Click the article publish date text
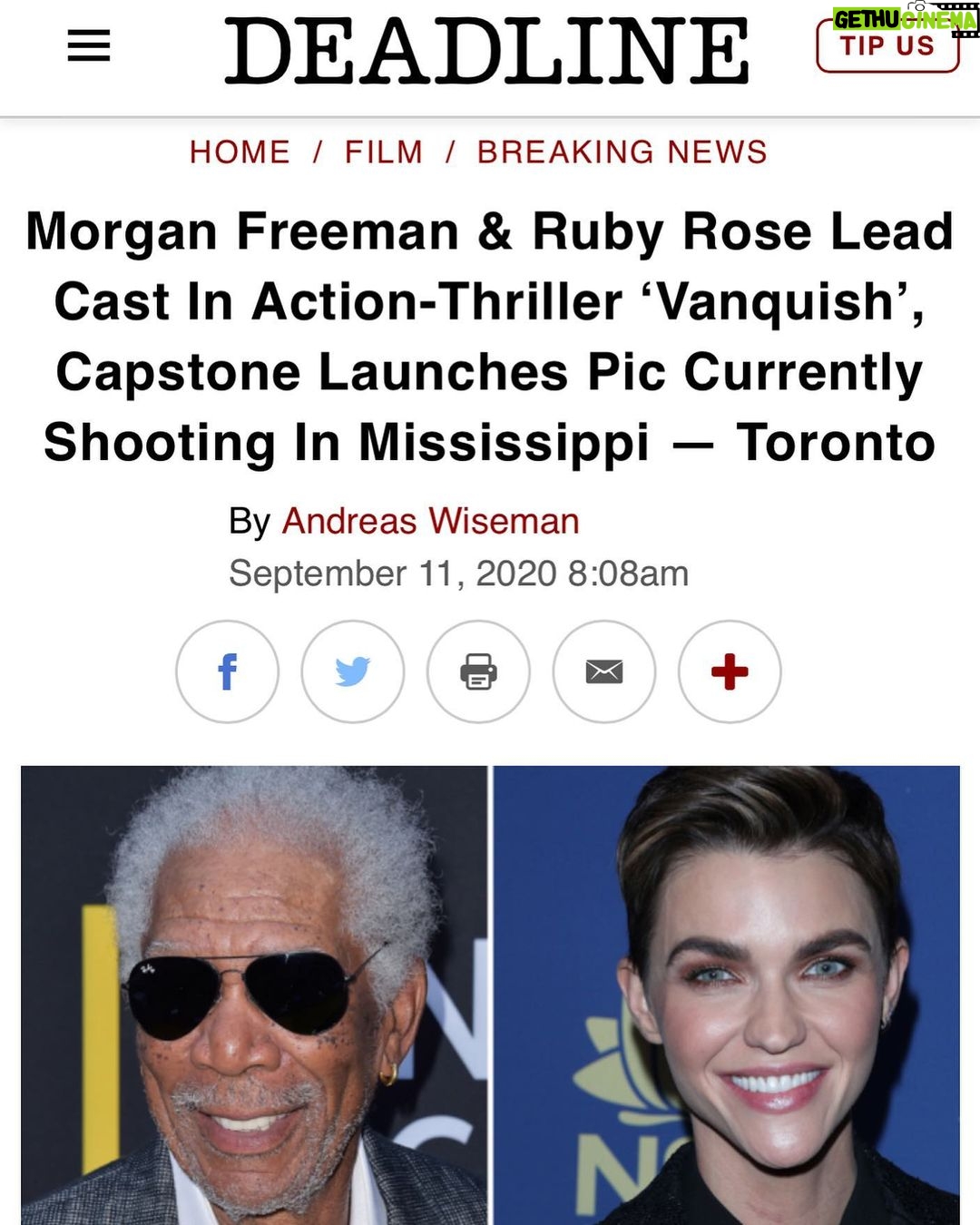 pos(458,573)
